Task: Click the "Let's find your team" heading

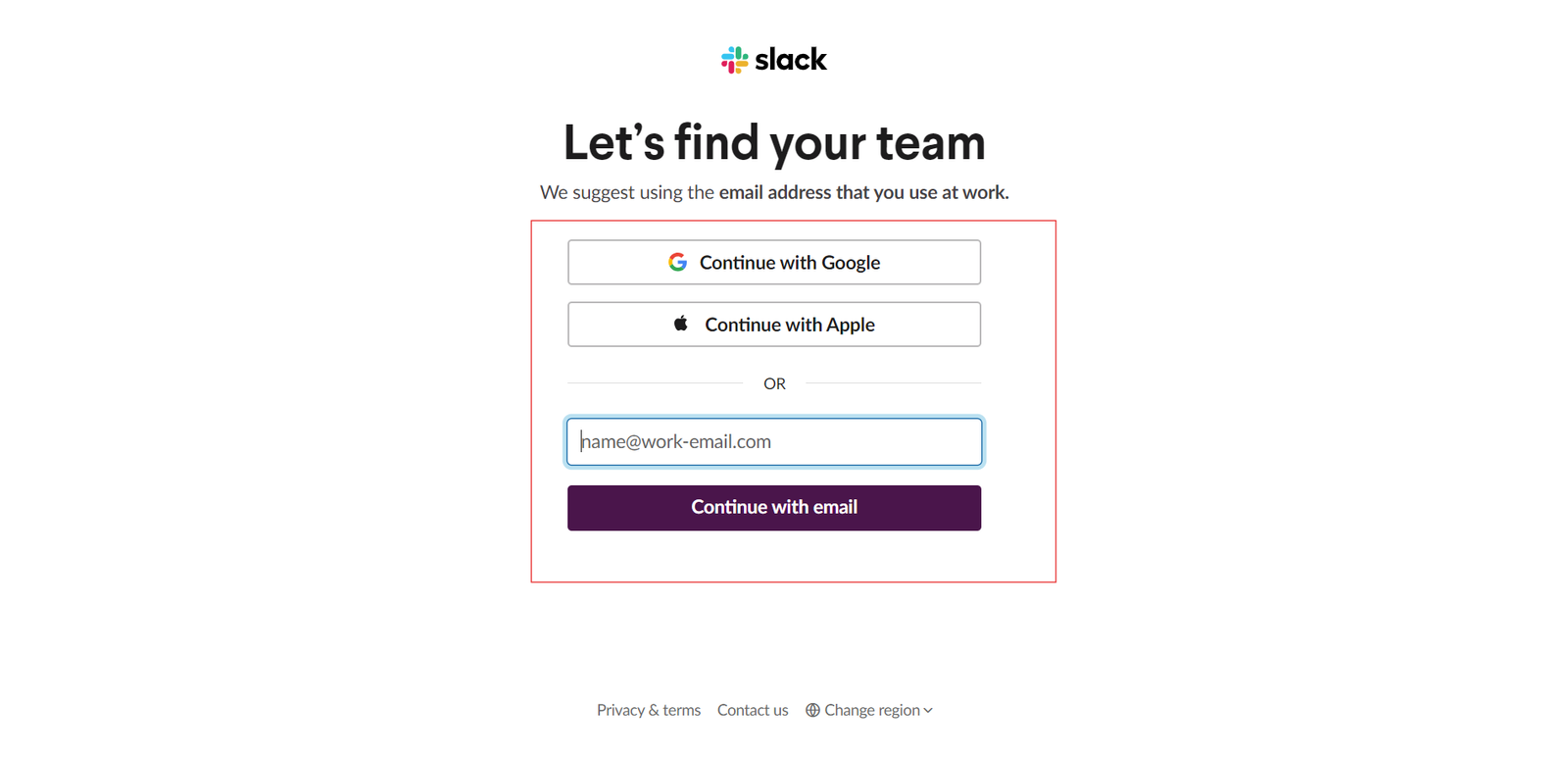Action: pos(774,142)
